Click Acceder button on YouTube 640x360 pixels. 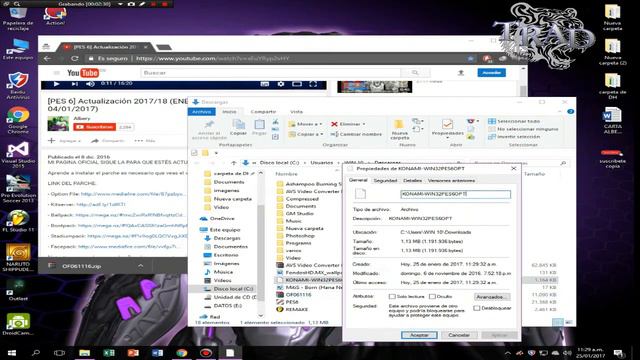pyautogui.click(x=491, y=73)
